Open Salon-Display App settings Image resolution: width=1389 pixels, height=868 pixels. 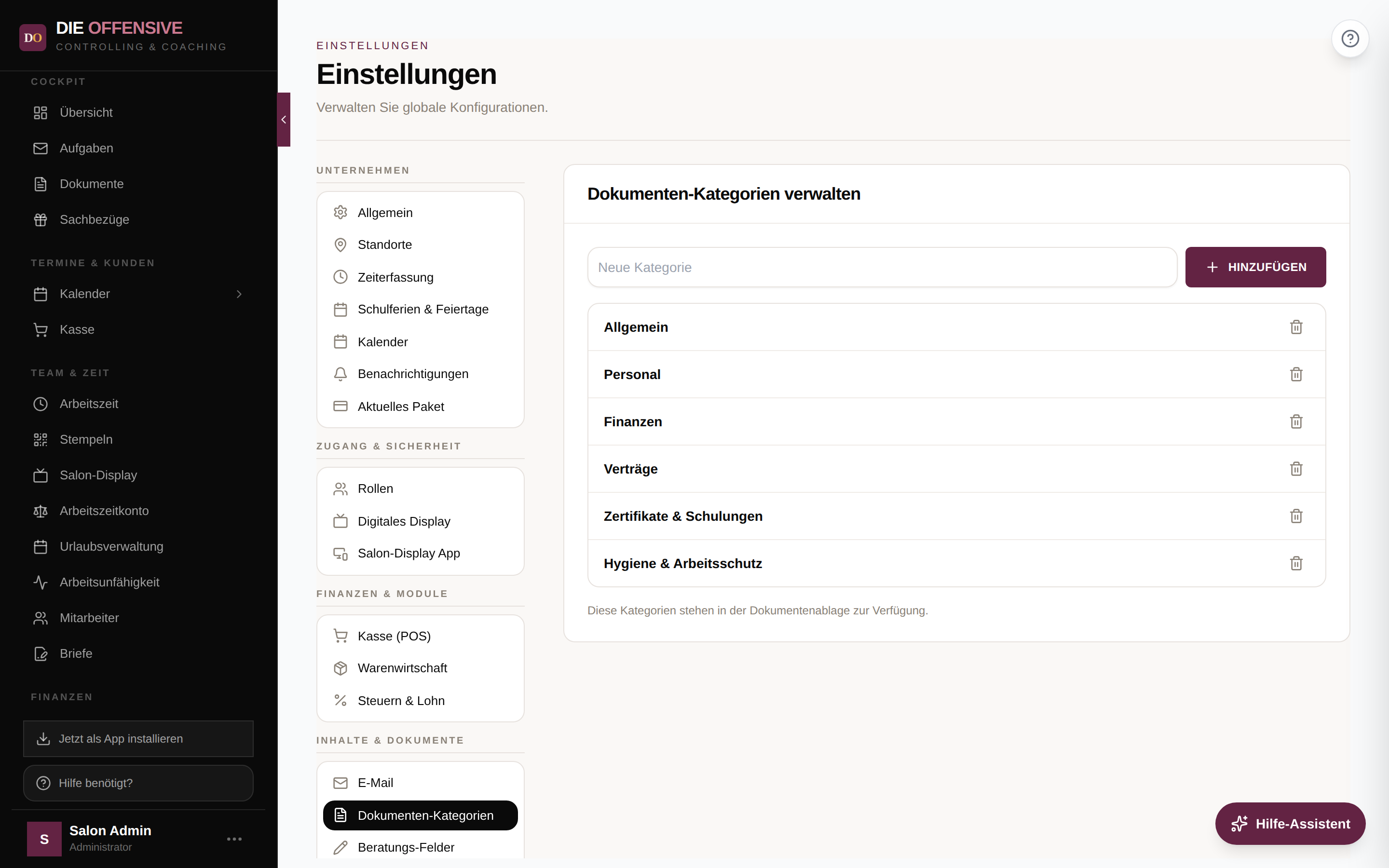420,554
